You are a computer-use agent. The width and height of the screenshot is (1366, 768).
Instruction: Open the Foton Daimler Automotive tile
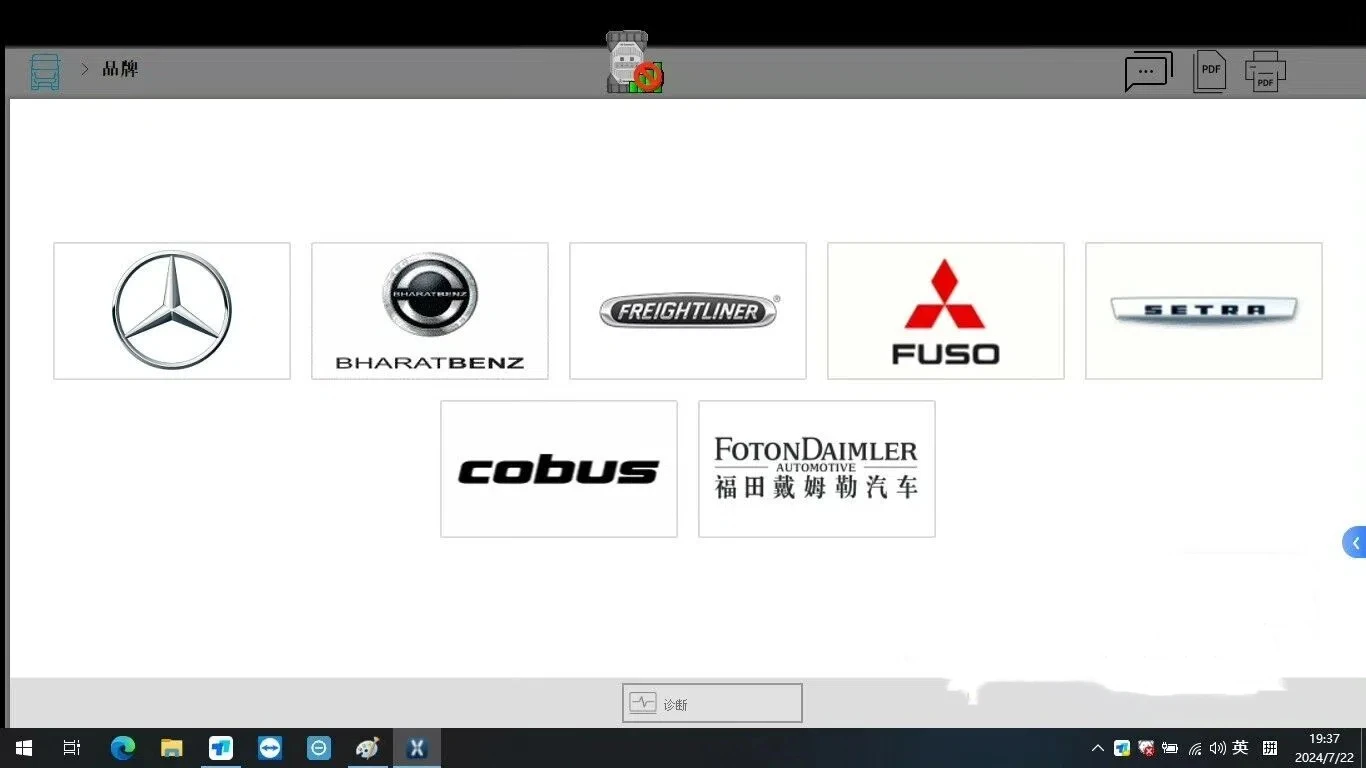point(817,469)
